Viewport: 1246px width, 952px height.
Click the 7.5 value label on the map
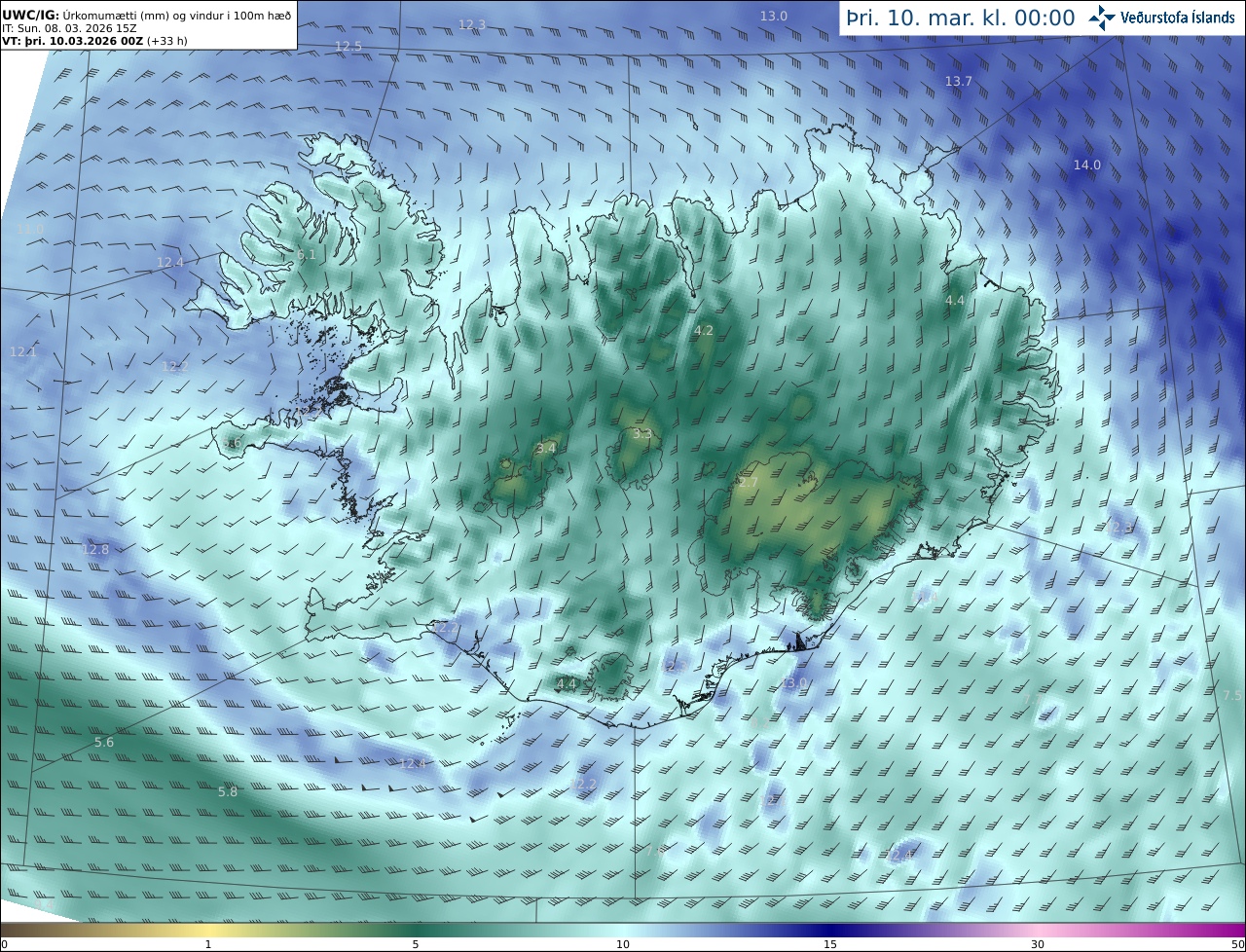tap(1231, 695)
